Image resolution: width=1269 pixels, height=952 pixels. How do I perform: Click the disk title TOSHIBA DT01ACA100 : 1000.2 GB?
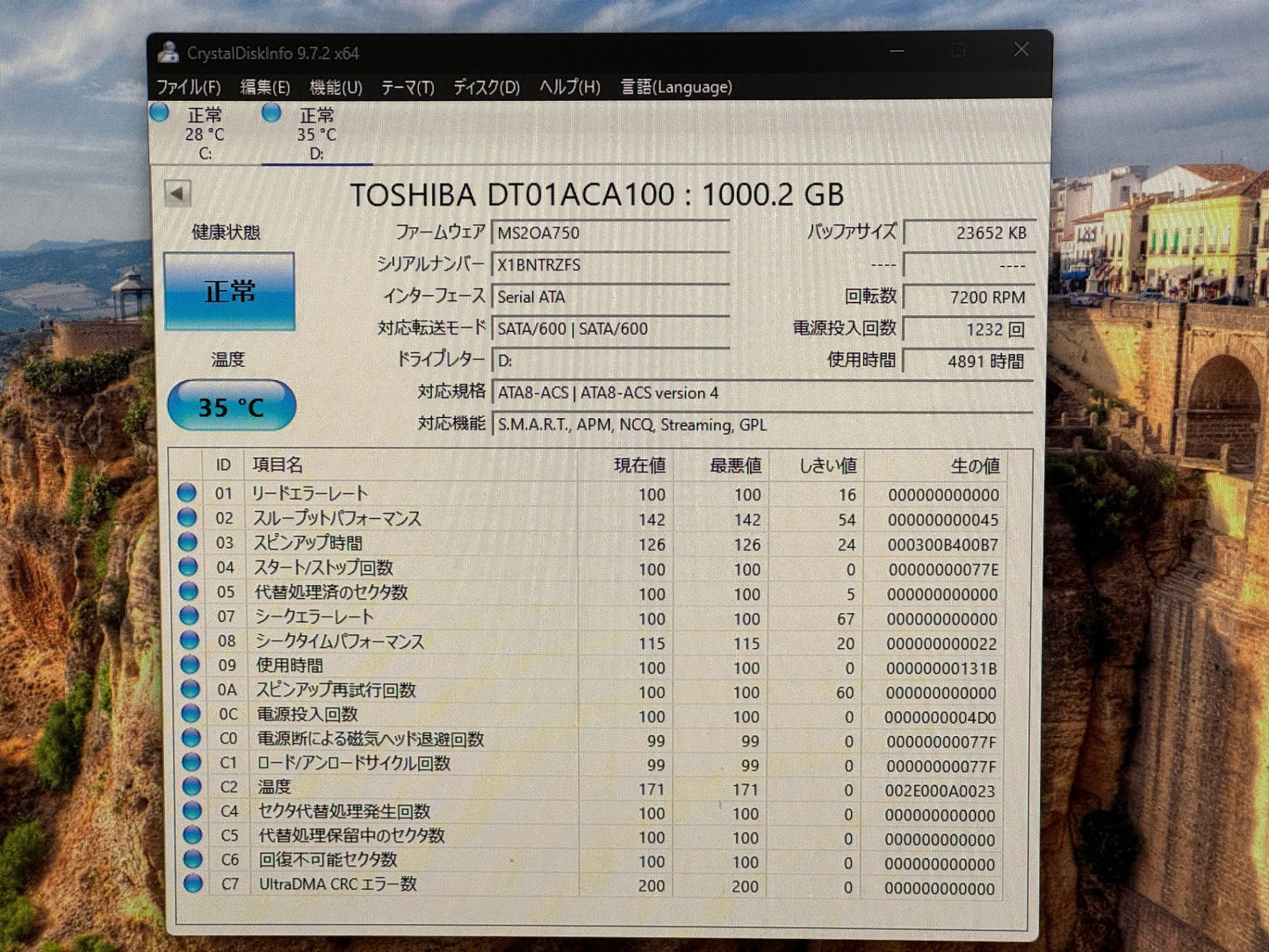point(597,194)
